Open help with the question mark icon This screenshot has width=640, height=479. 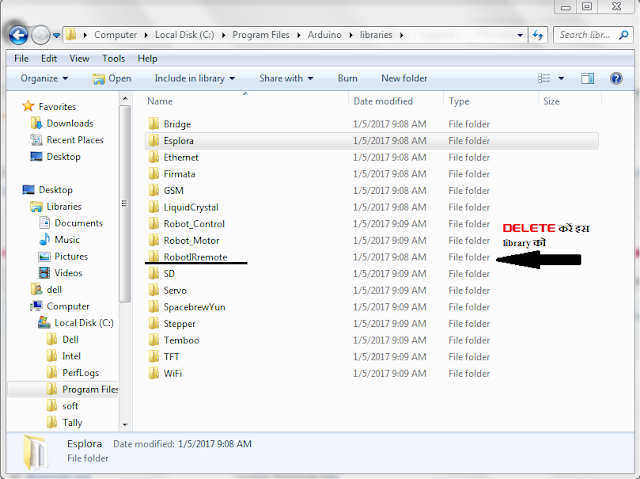click(x=616, y=78)
